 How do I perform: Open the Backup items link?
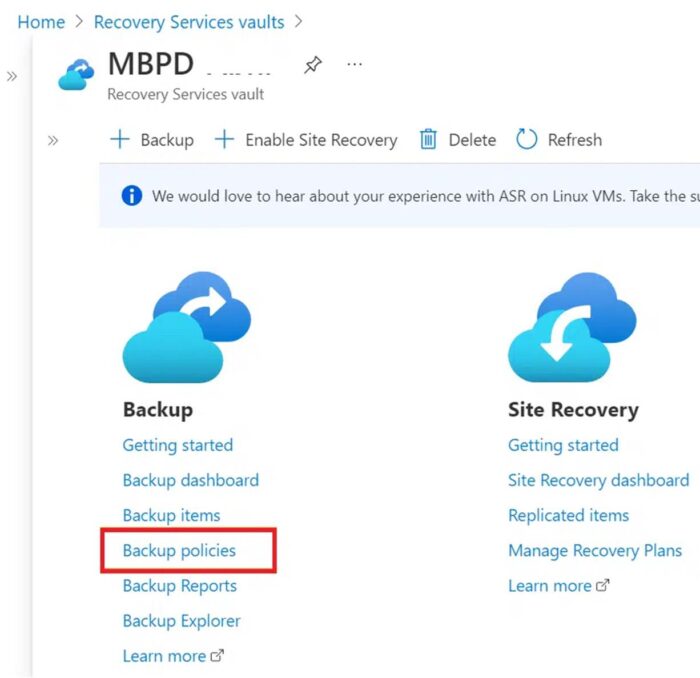[171, 515]
